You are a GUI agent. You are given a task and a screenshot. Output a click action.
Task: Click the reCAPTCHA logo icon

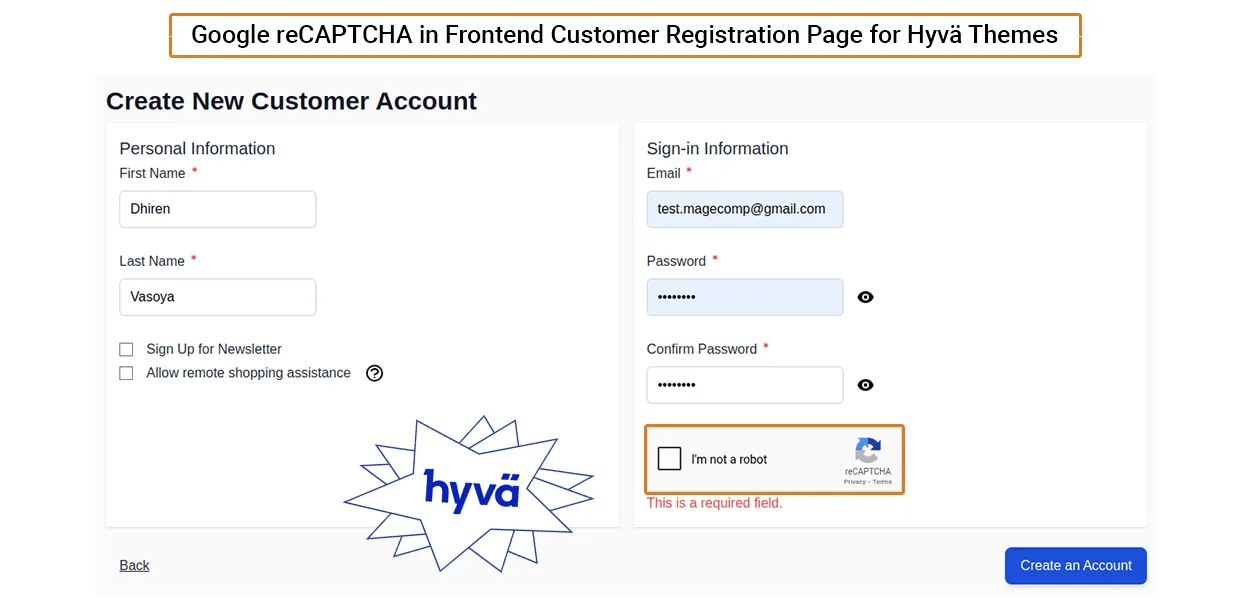click(x=867, y=451)
